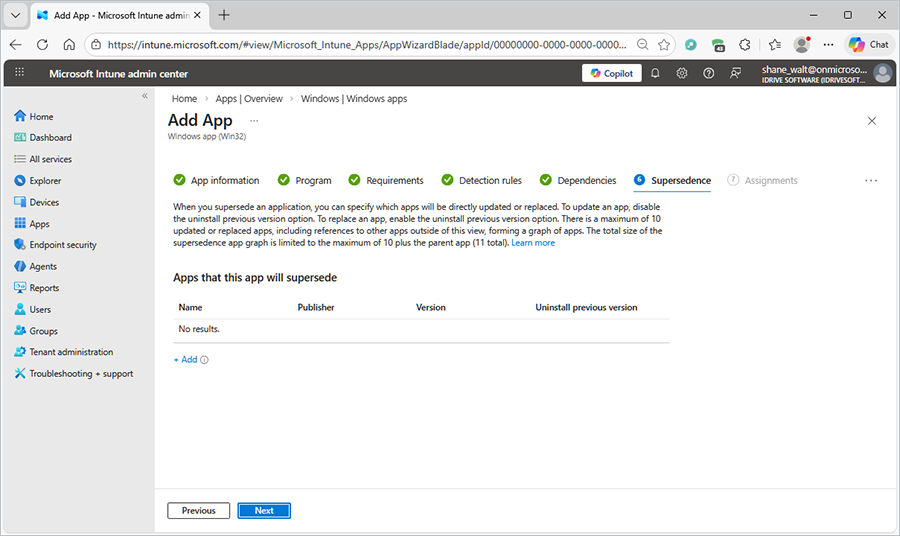Select Troubleshooting + support in sidebar

pos(81,374)
